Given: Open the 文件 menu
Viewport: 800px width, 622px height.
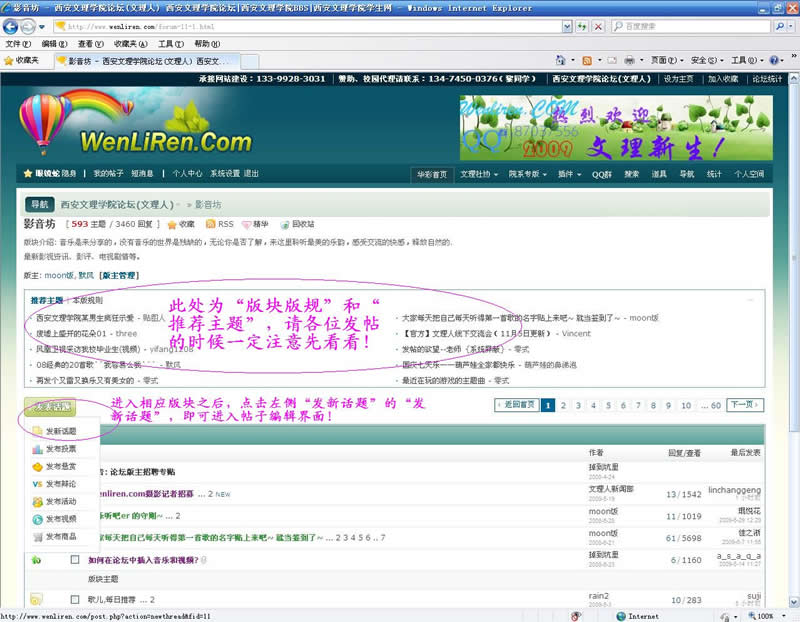Looking at the screenshot, I should tap(18, 44).
